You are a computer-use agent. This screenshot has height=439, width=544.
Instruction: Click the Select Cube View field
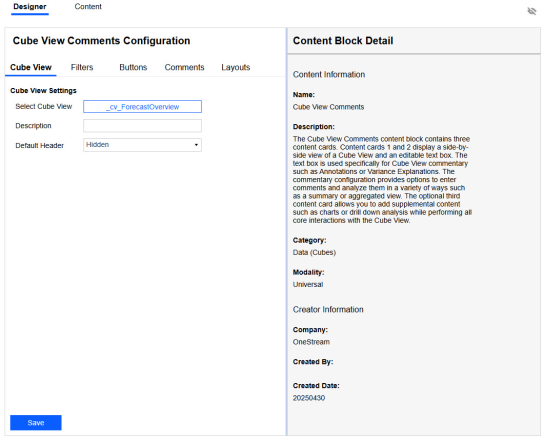tap(142, 107)
